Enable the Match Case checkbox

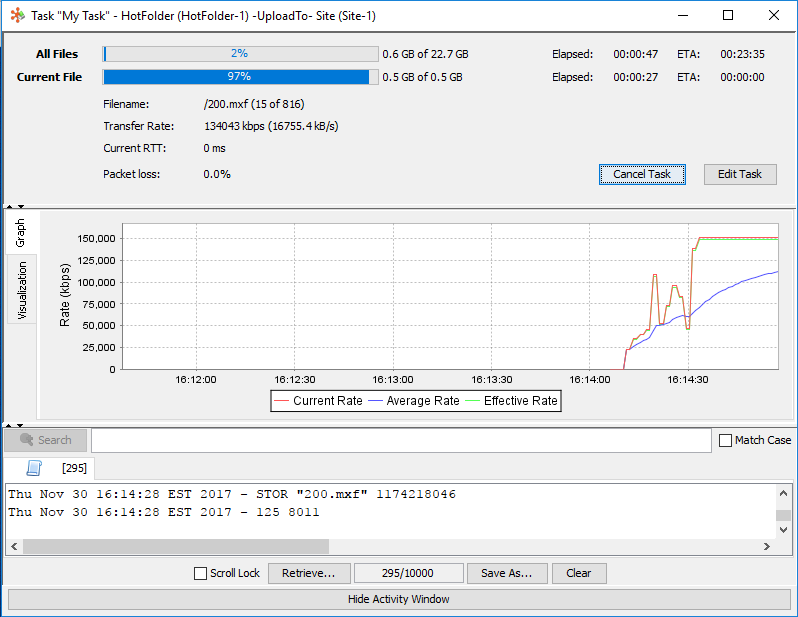tap(726, 440)
